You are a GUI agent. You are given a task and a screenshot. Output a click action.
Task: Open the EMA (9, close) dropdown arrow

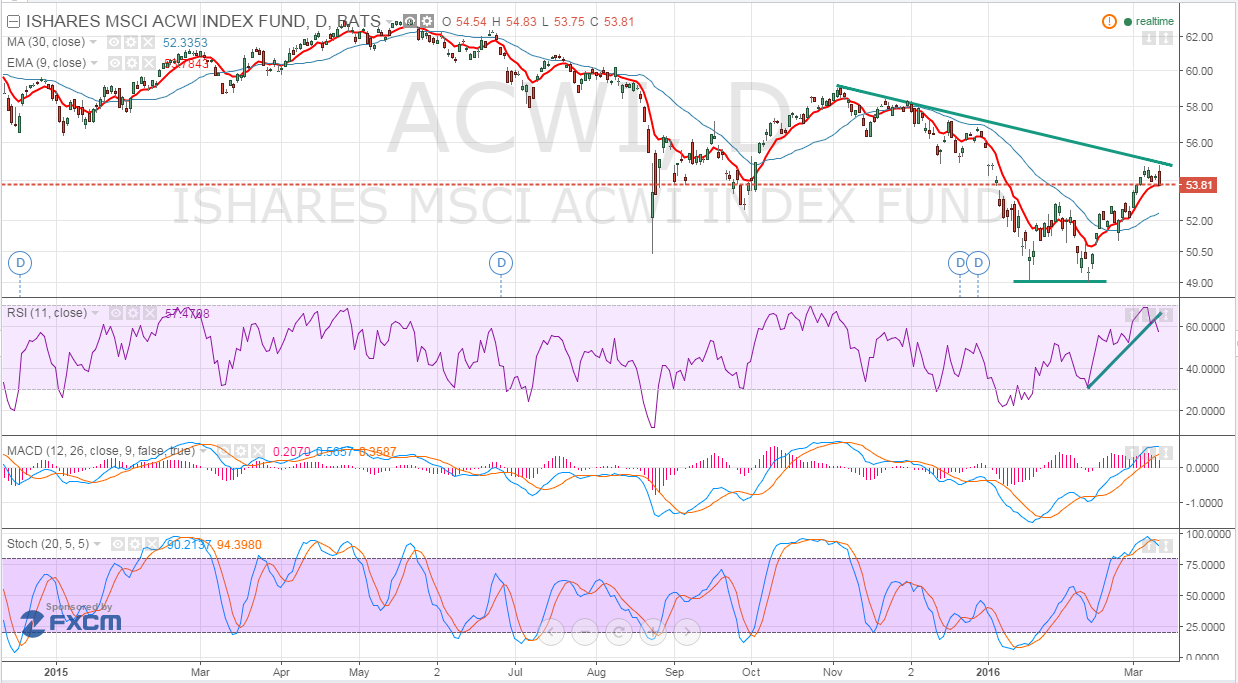click(93, 62)
